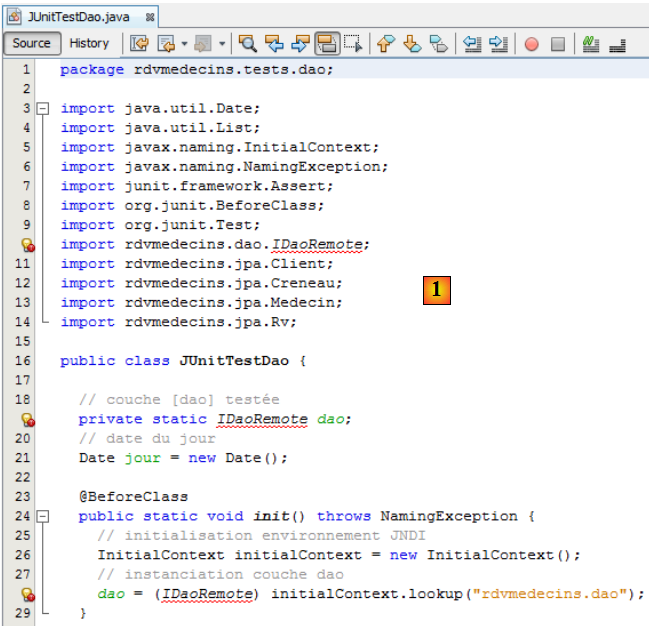Image resolution: width=649 pixels, height=626 pixels.
Task: Open the Back navigation history dropdown arrow
Action: [x=184, y=44]
